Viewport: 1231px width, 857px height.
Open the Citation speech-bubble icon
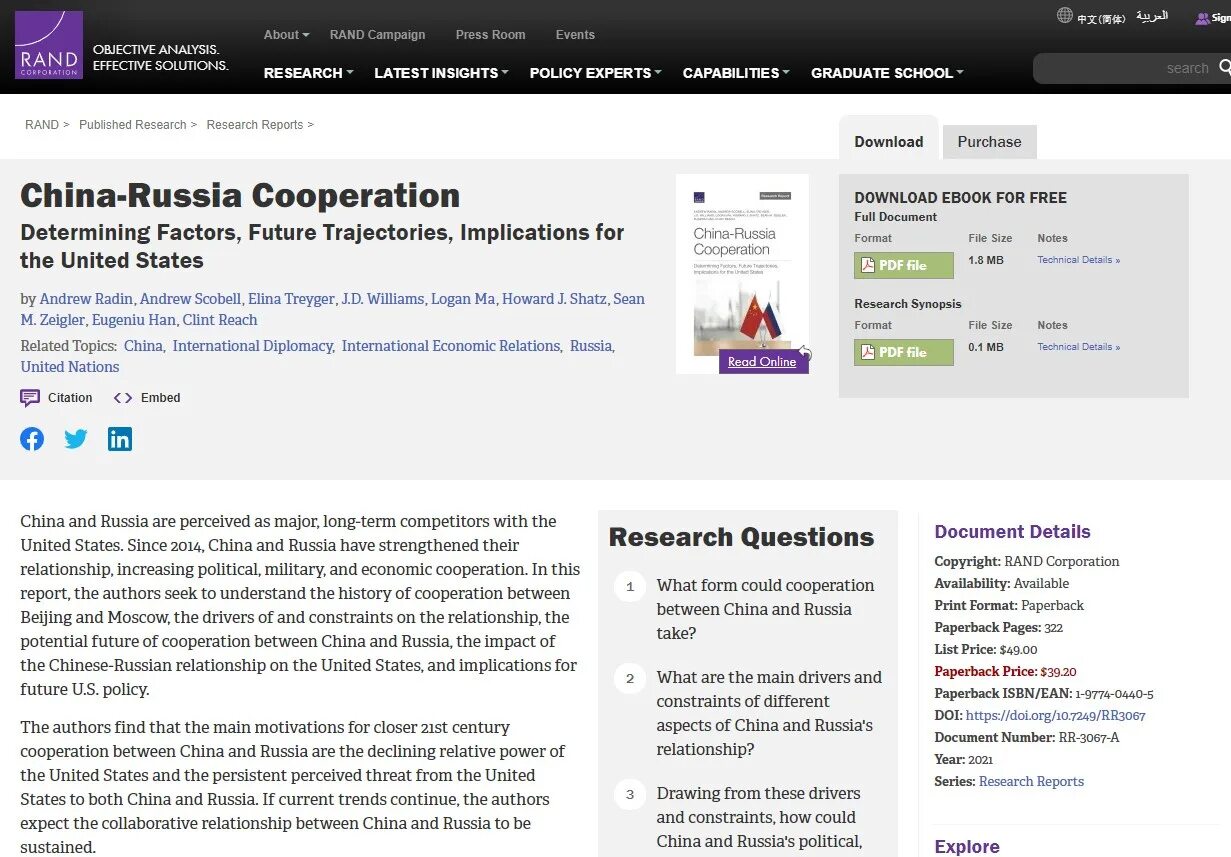30,398
